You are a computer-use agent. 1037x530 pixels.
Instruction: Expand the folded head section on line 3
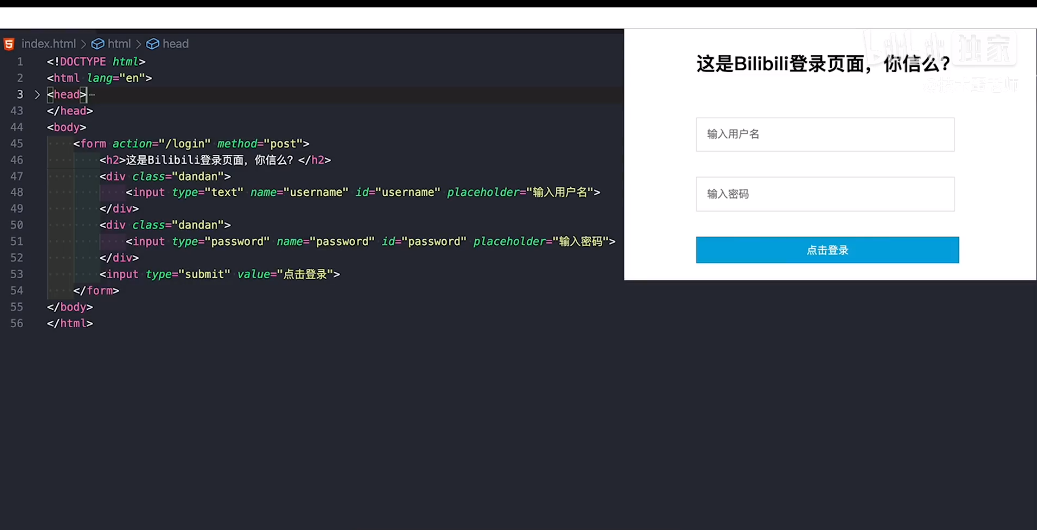pyautogui.click(x=37, y=95)
